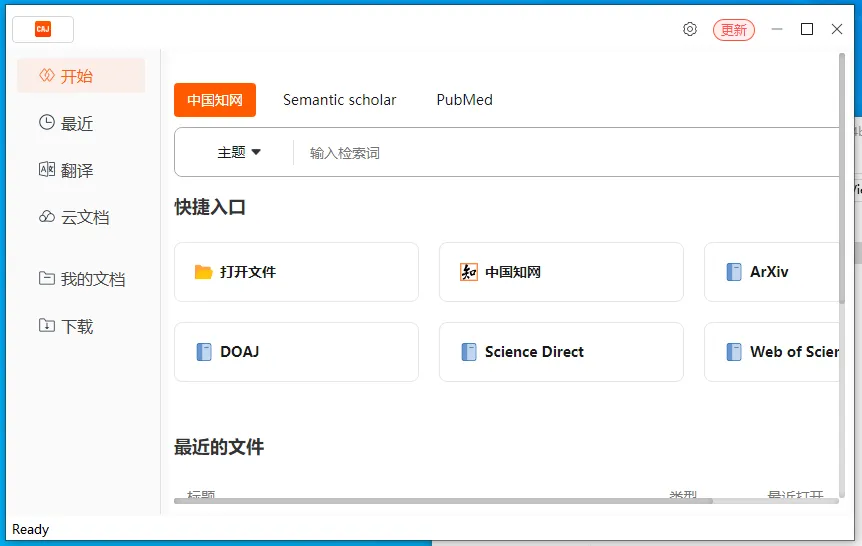Open the DOAJ shortcut card
Viewport: 862px width, 546px height.
(296, 352)
